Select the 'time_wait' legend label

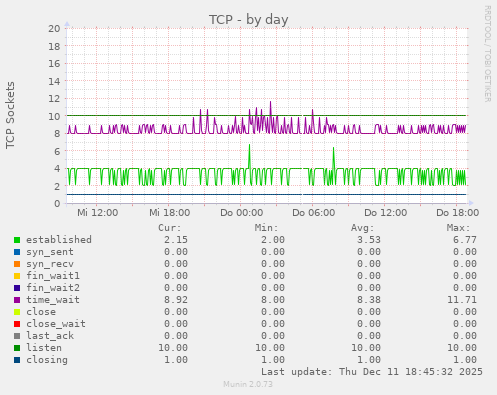tap(53, 300)
